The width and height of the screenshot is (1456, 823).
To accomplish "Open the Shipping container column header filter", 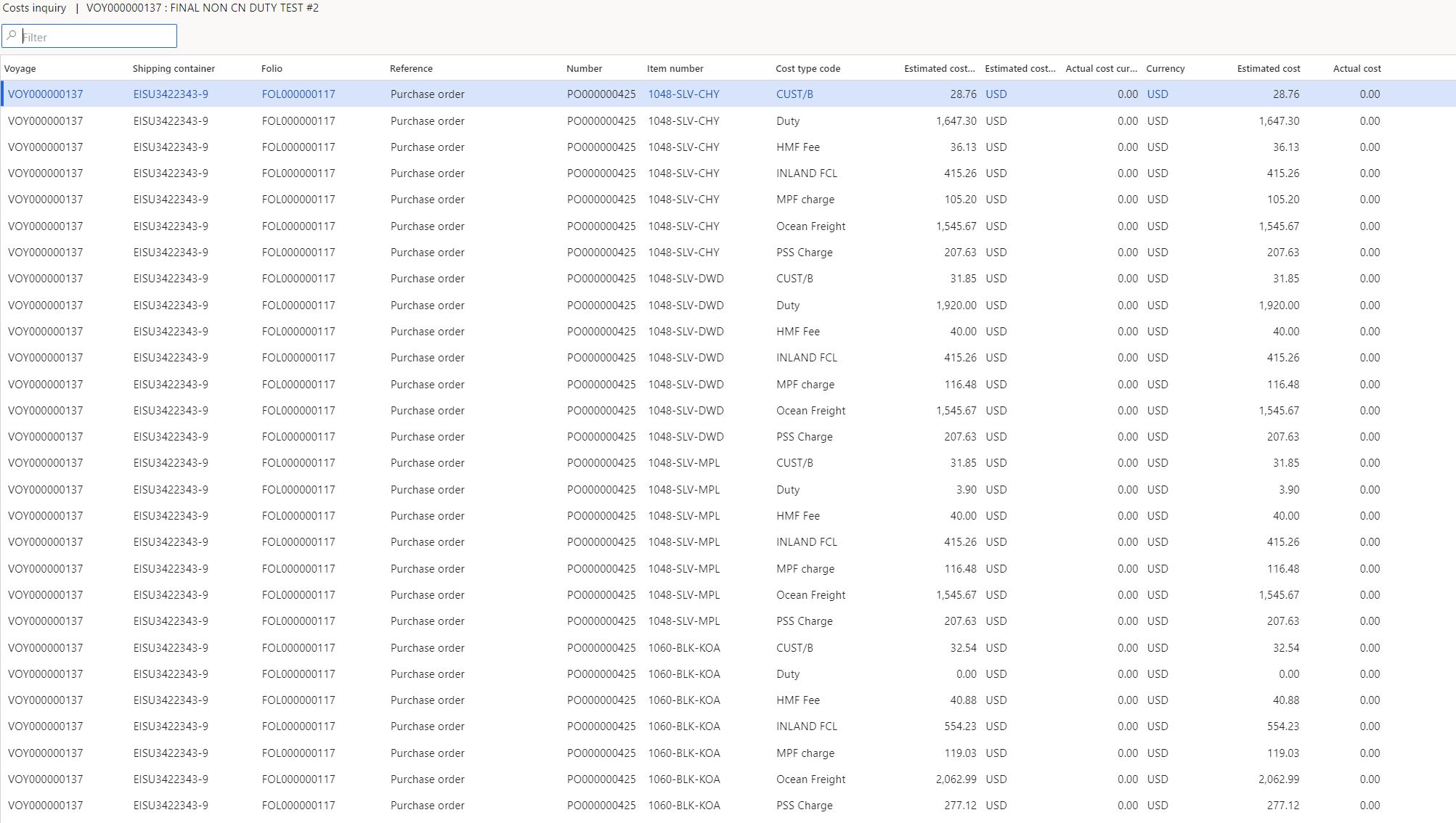I will (x=173, y=68).
